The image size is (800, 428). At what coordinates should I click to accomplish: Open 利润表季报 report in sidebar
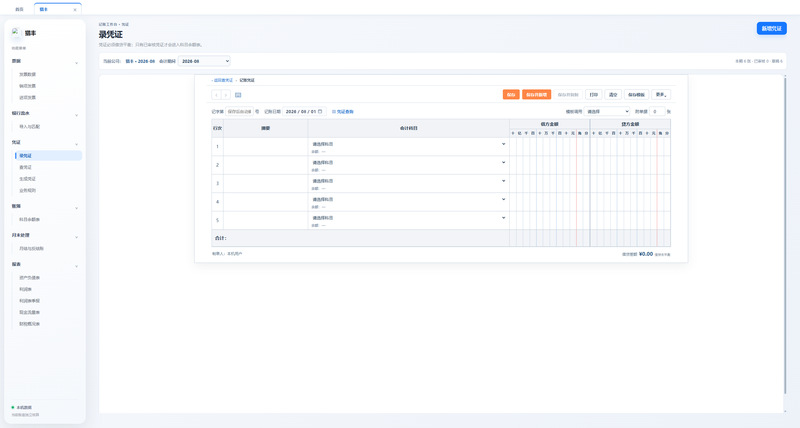tap(30, 301)
